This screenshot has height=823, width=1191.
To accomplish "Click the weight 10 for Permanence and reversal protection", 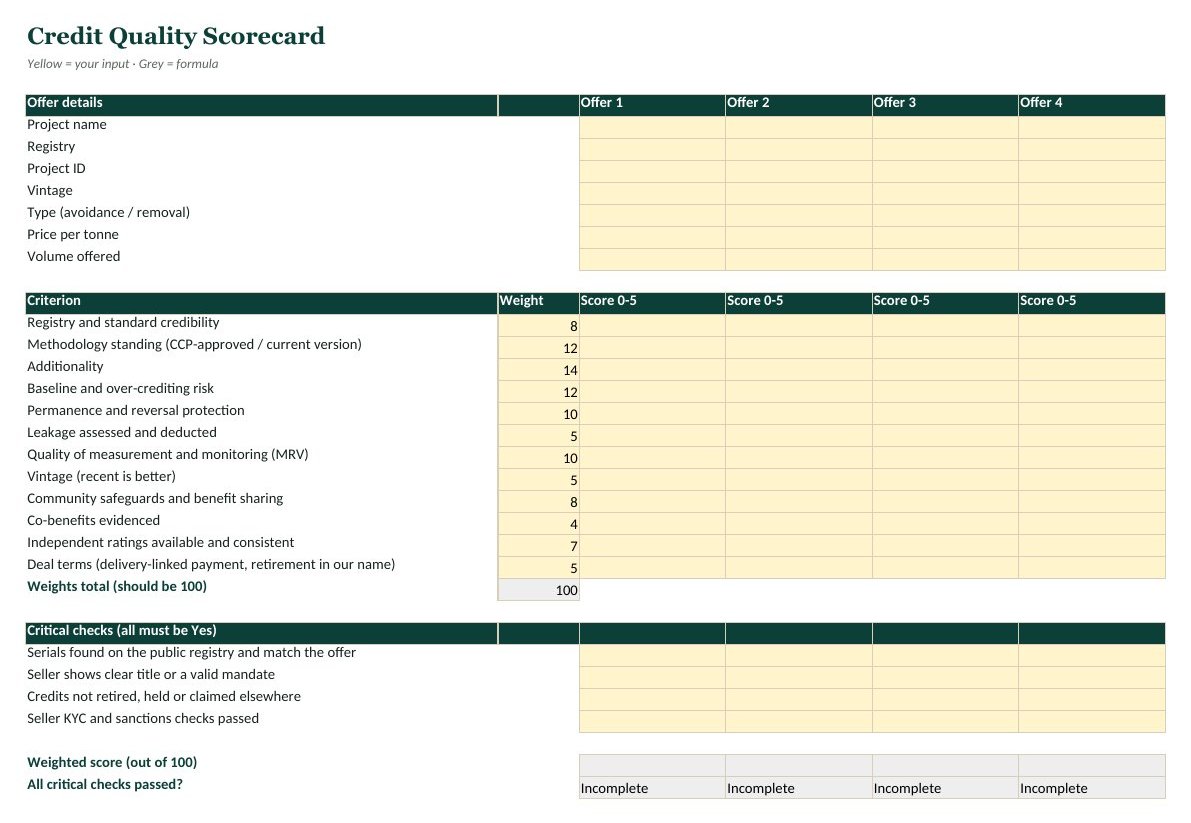I will (539, 414).
